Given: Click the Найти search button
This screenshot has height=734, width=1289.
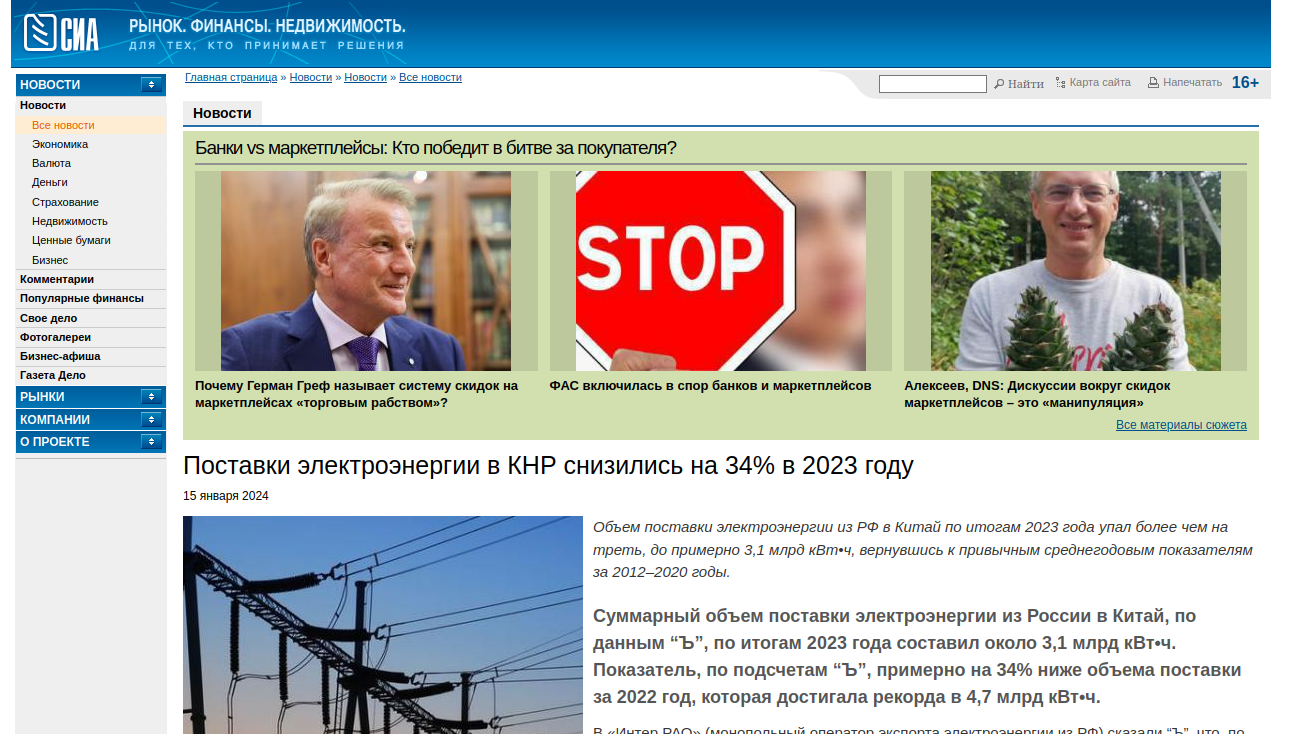Looking at the screenshot, I should click(x=1026, y=84).
